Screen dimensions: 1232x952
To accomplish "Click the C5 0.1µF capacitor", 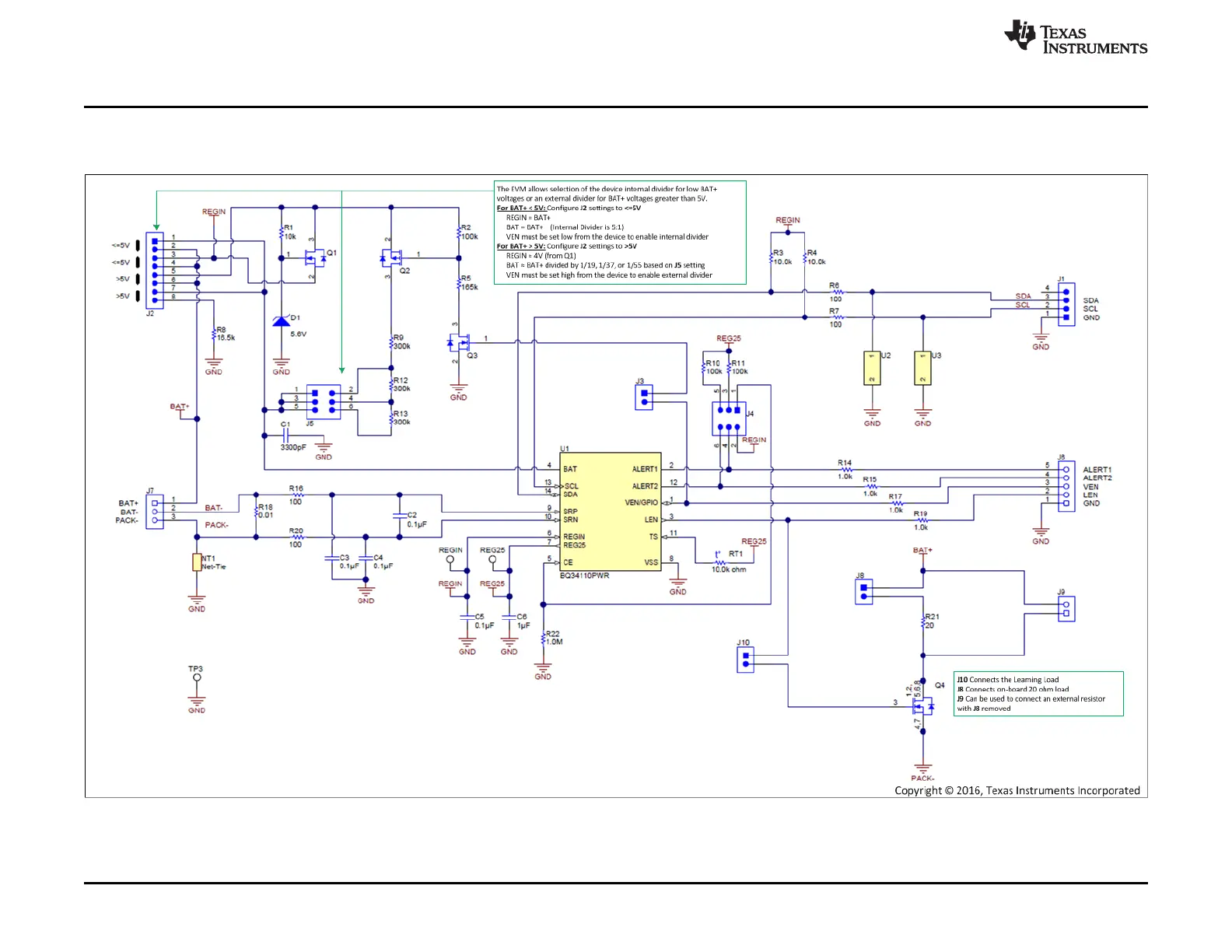I will (x=467, y=617).
